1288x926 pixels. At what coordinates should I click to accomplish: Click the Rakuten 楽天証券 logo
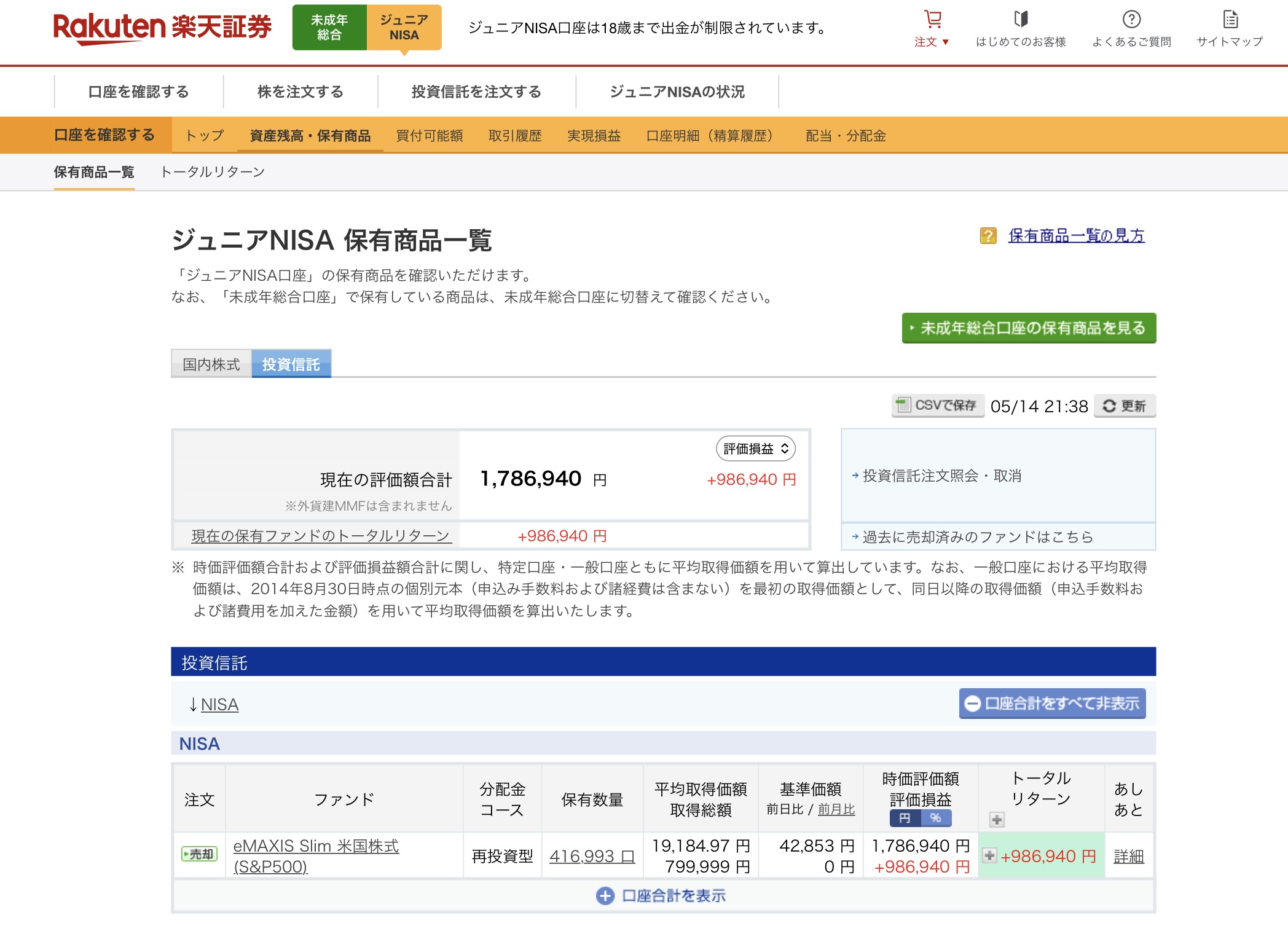(x=162, y=28)
